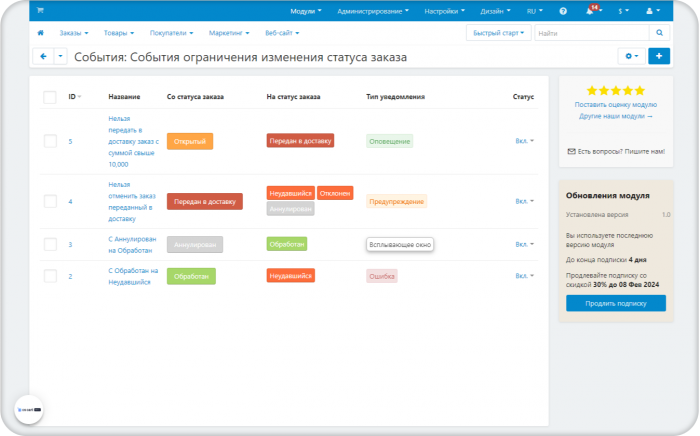Open the $ currency dropdown

click(x=623, y=11)
